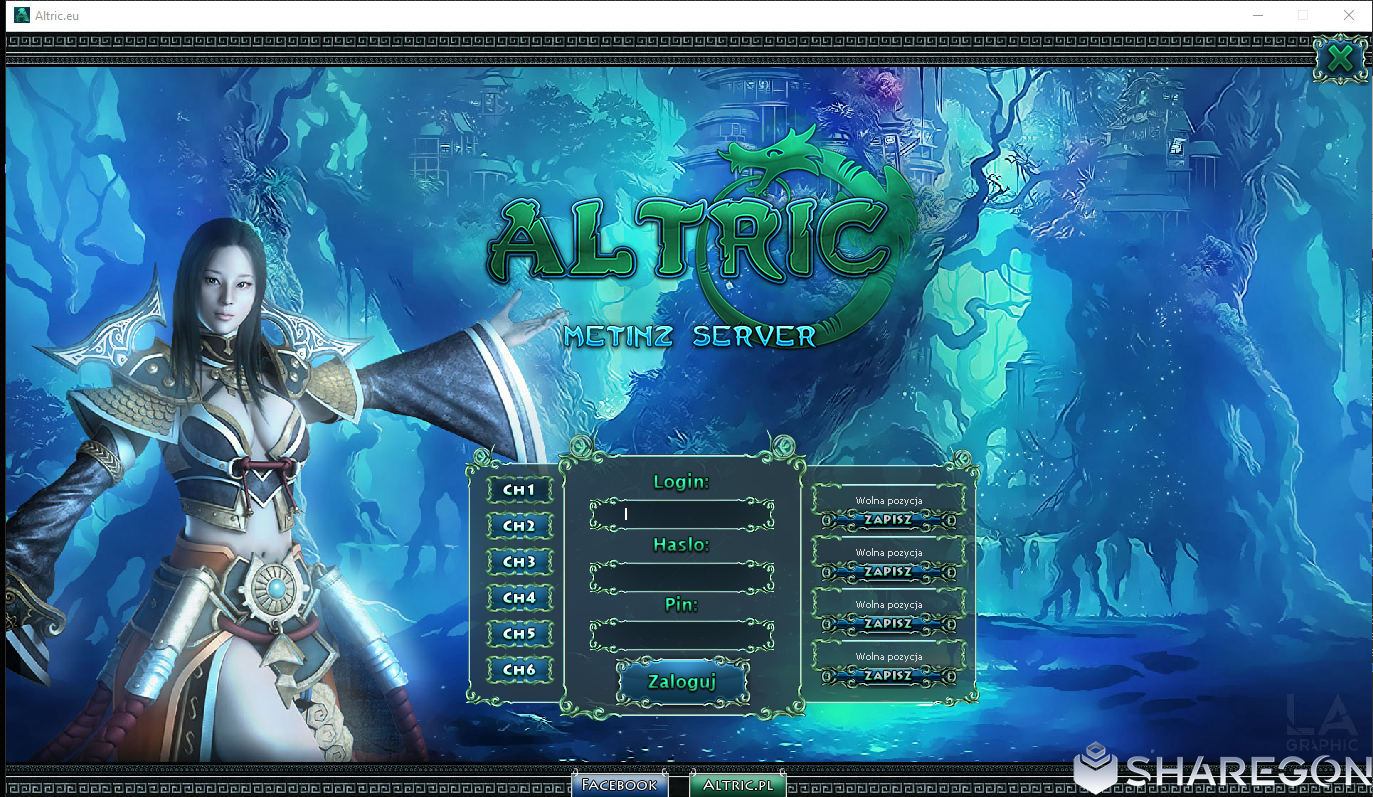Click Zapisz in the third account slot
1373x797 pixels.
click(888, 624)
